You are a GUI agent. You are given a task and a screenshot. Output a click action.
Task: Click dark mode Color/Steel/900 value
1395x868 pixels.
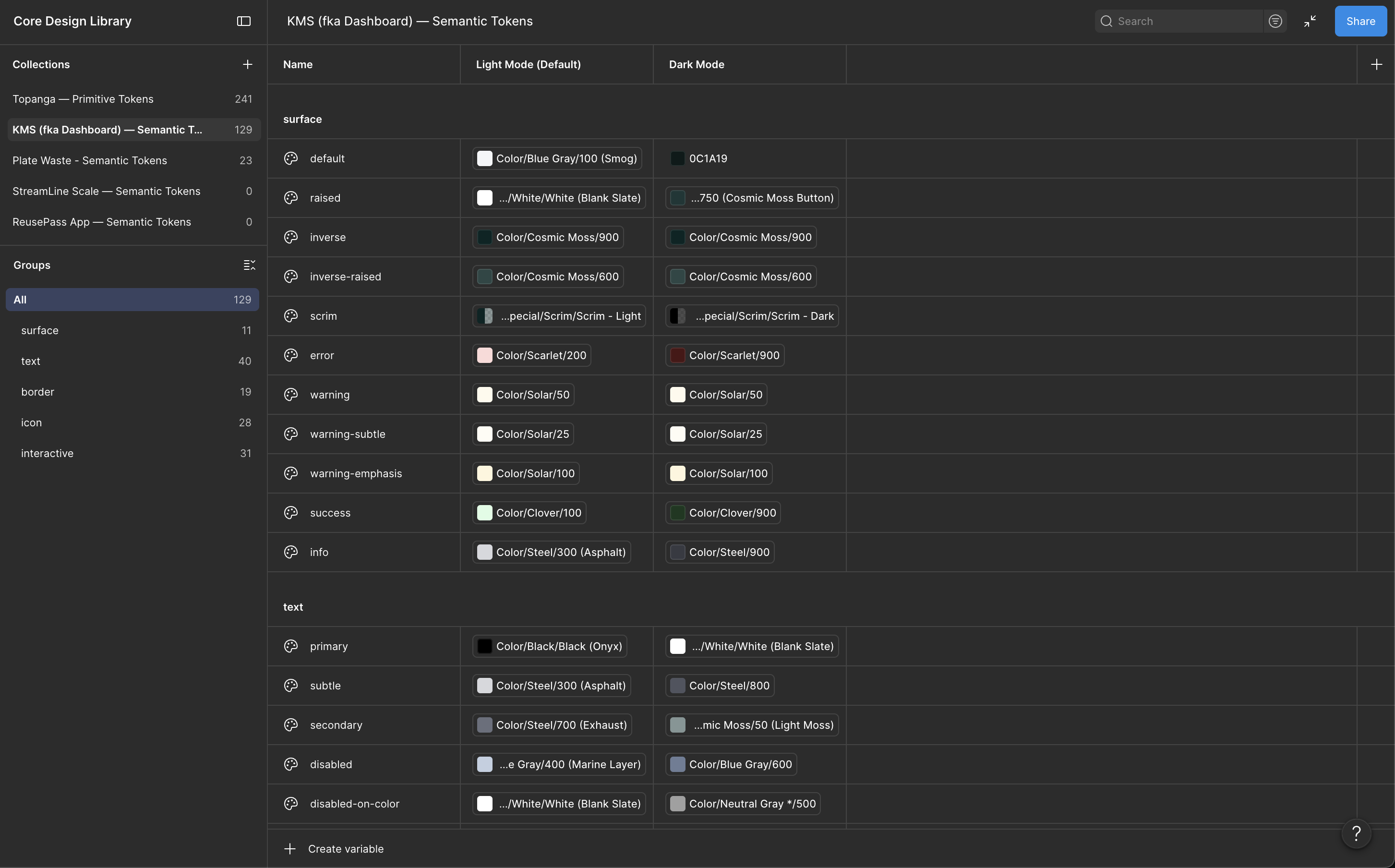(x=720, y=552)
